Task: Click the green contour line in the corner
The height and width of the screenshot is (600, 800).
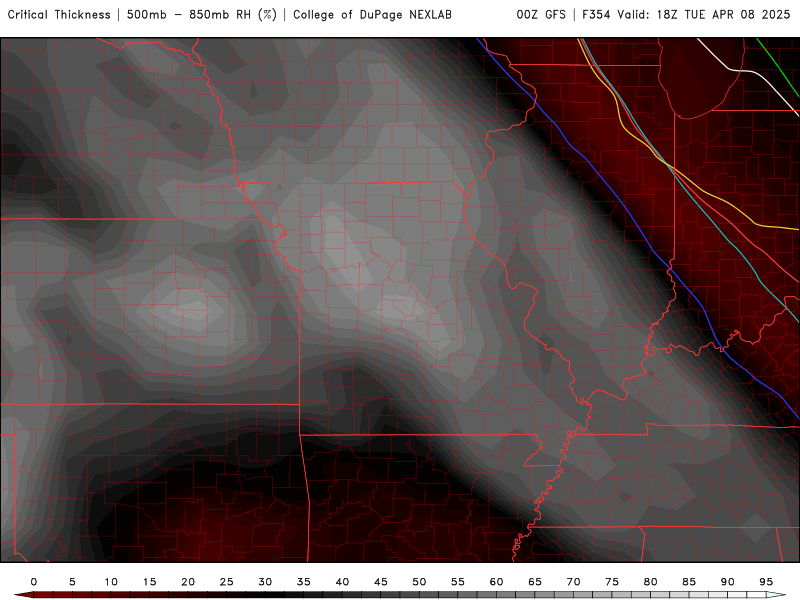Action: tap(778, 66)
